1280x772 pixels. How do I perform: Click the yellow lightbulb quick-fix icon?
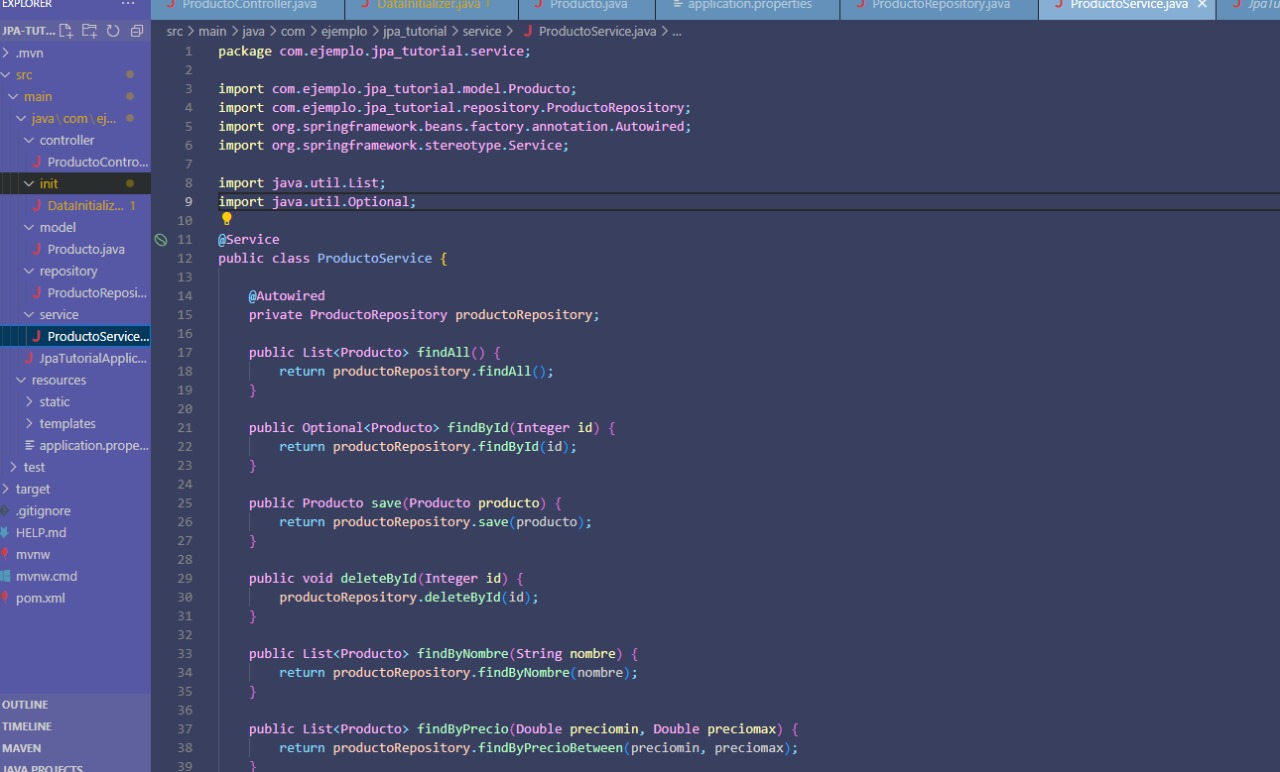(x=226, y=219)
